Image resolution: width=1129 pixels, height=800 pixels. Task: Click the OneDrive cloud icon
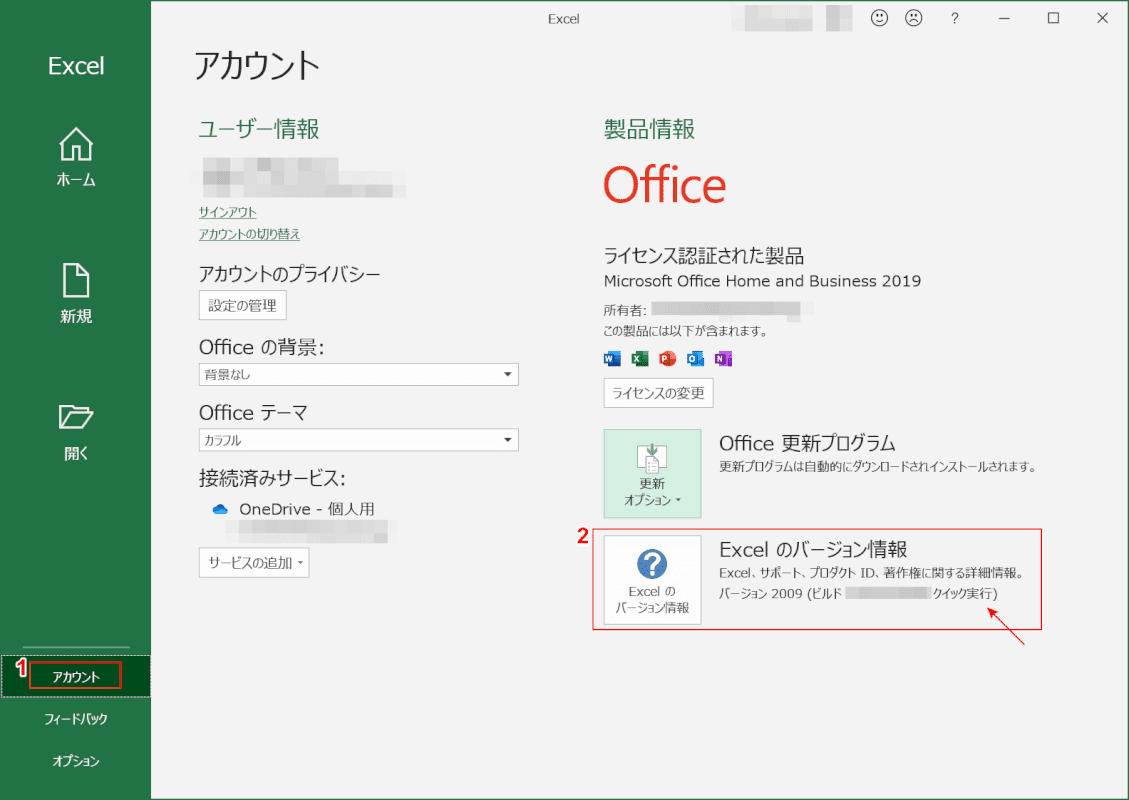(220, 509)
